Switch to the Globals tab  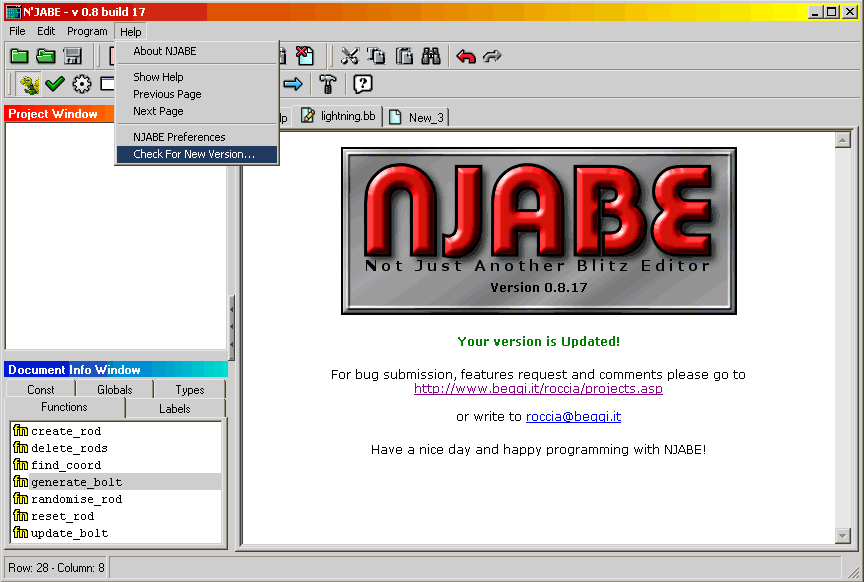point(115,390)
